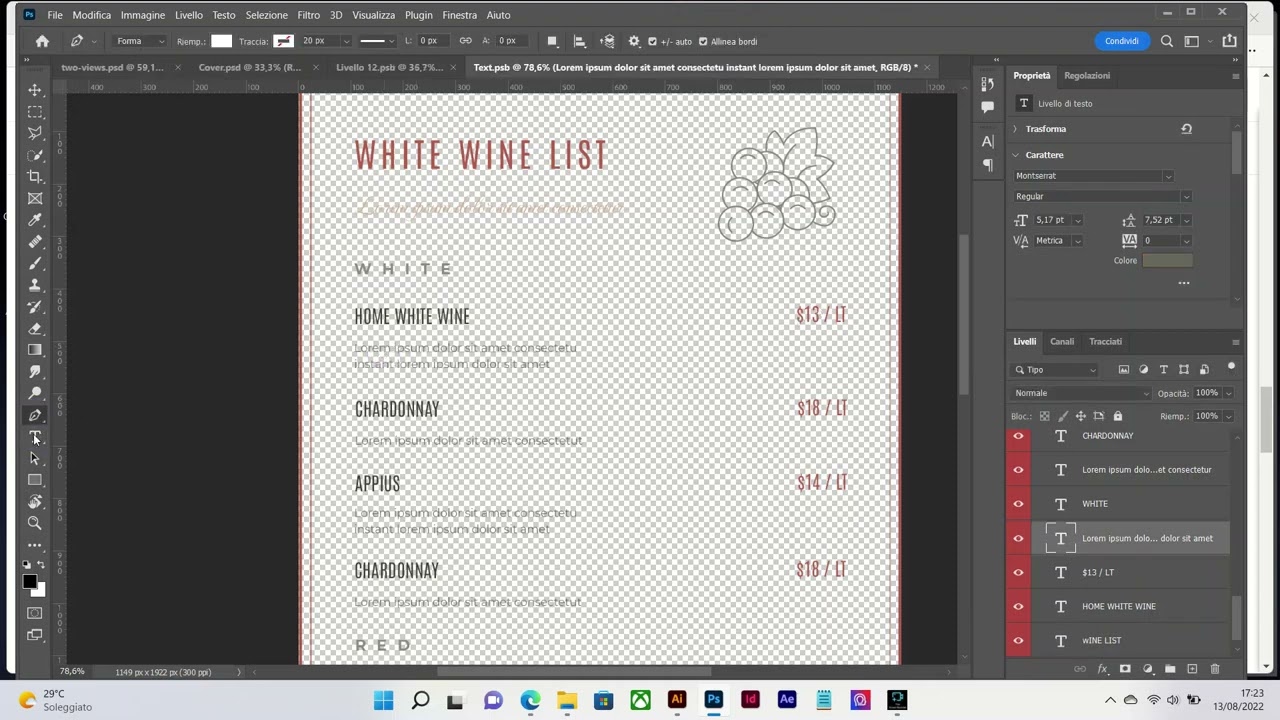The height and width of the screenshot is (720, 1280).
Task: Switch to Cover.psd document tab
Action: point(249,68)
